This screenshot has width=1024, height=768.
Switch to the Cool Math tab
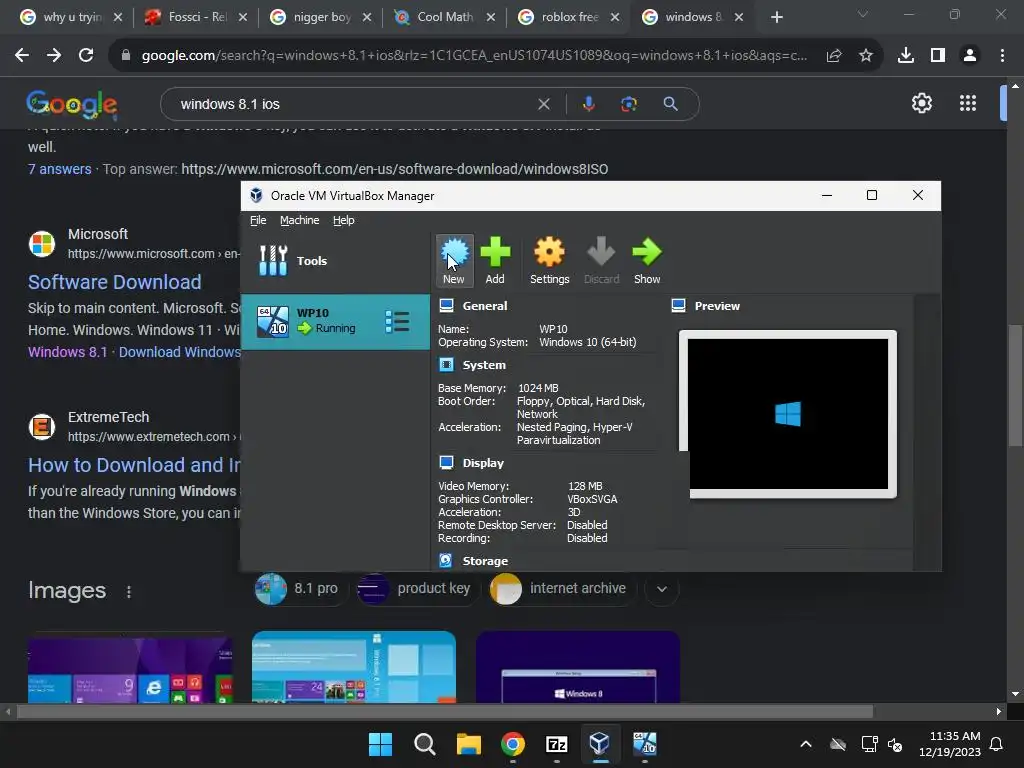click(445, 17)
